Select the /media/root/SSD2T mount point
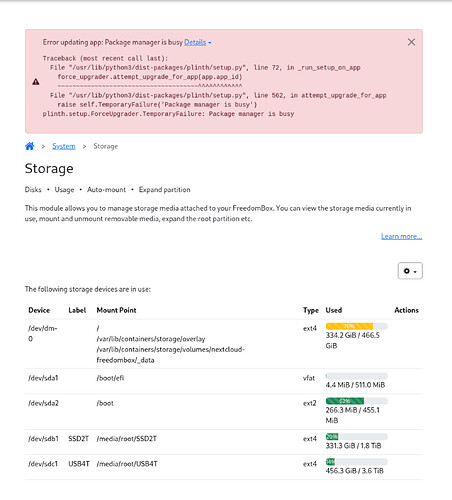 click(x=127, y=439)
